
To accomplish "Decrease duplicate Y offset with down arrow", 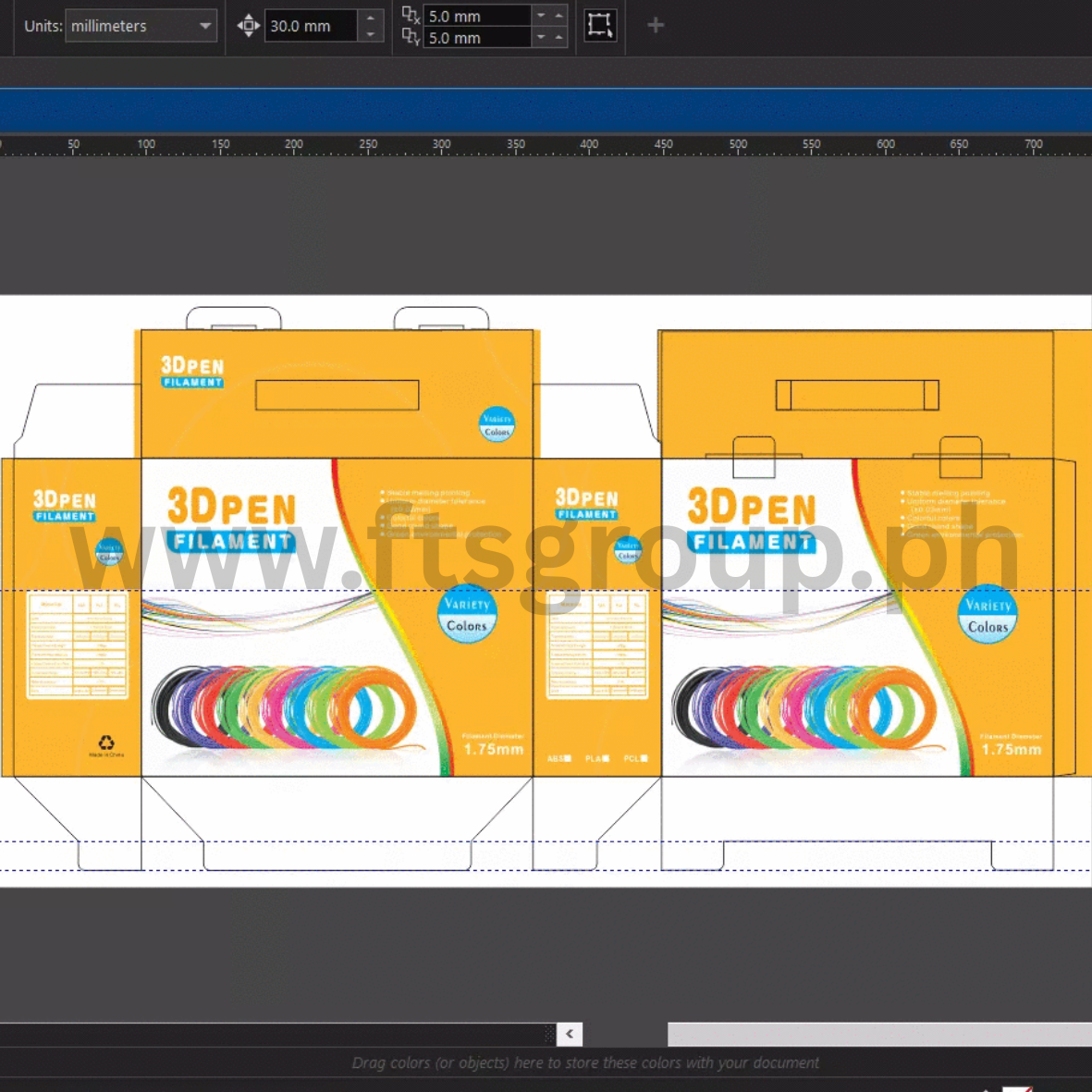I will pyautogui.click(x=541, y=38).
